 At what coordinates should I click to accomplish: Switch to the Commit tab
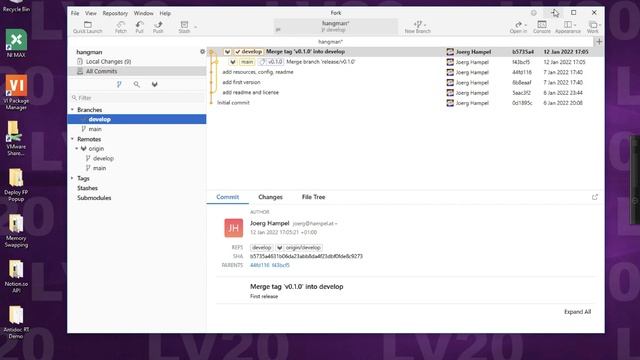[x=227, y=197]
